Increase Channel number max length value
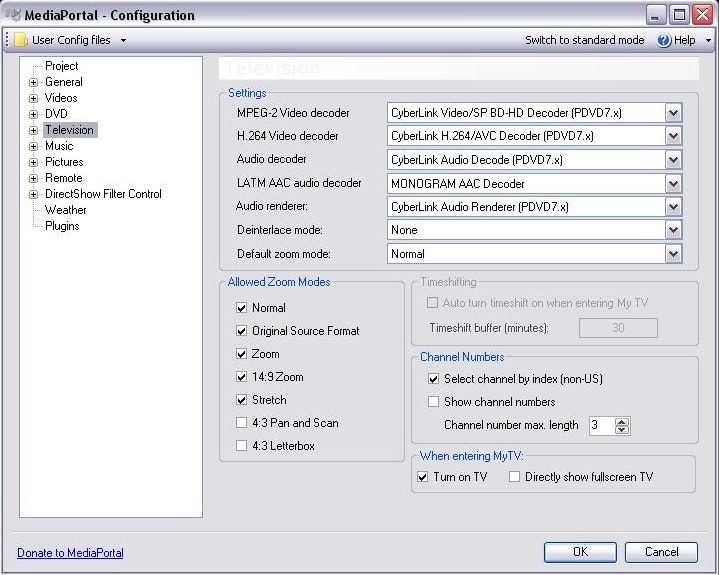This screenshot has height=575, width=719. pyautogui.click(x=622, y=421)
